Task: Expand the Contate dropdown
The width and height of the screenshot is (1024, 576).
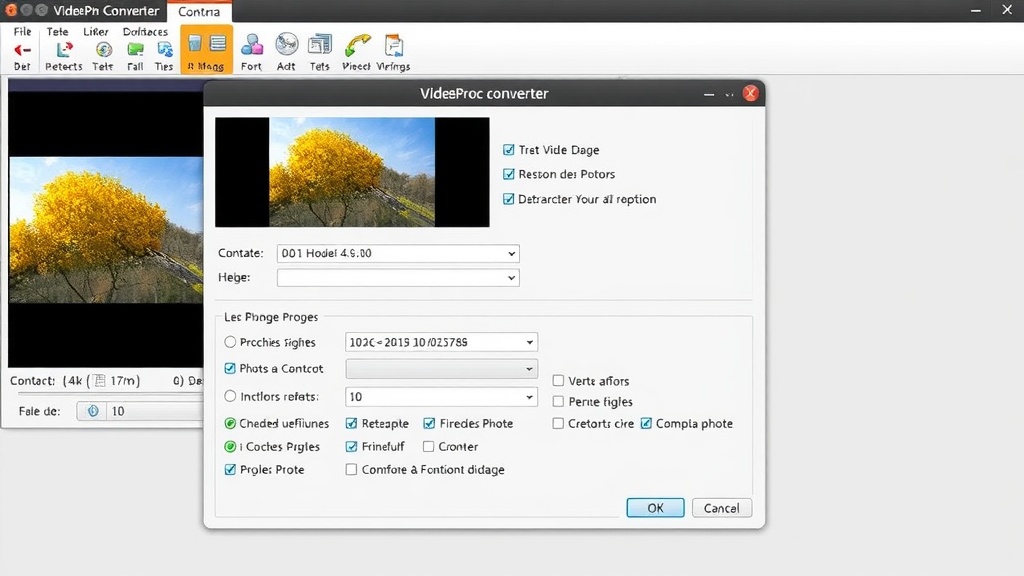Action: click(x=511, y=254)
